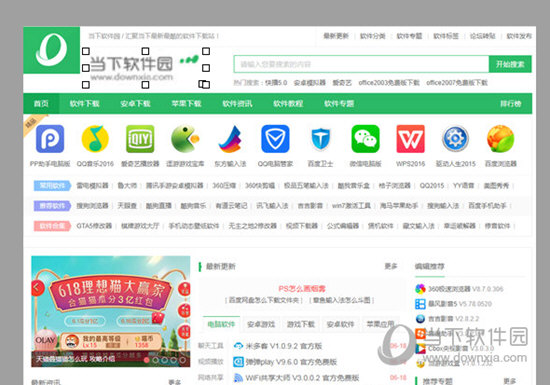This screenshot has height=385, width=550.
Task: Open the GTA5修改器 link
Action: (94, 226)
